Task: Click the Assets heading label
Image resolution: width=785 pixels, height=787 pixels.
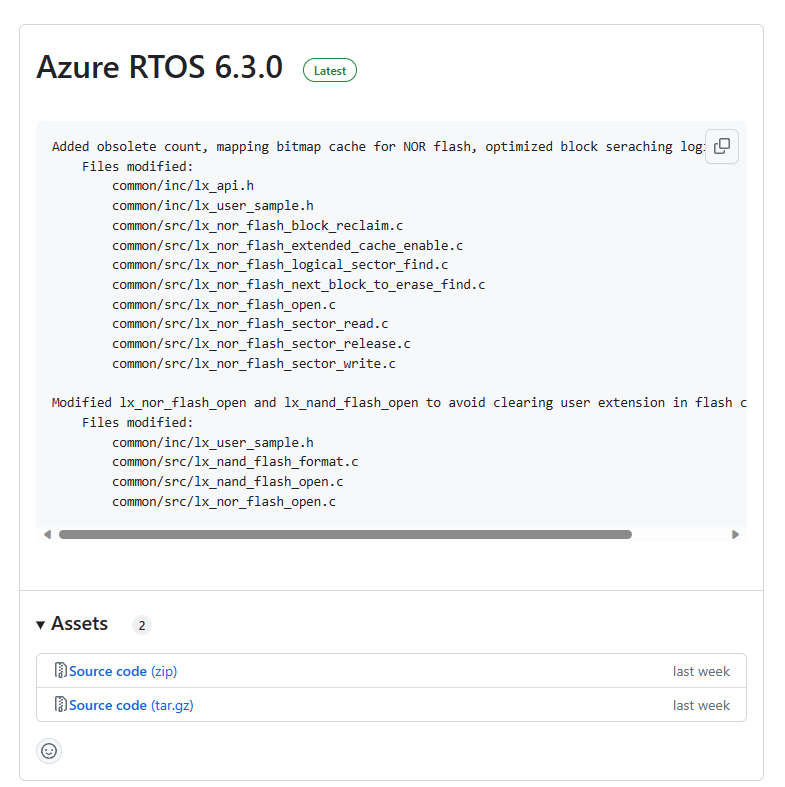Action: (79, 623)
